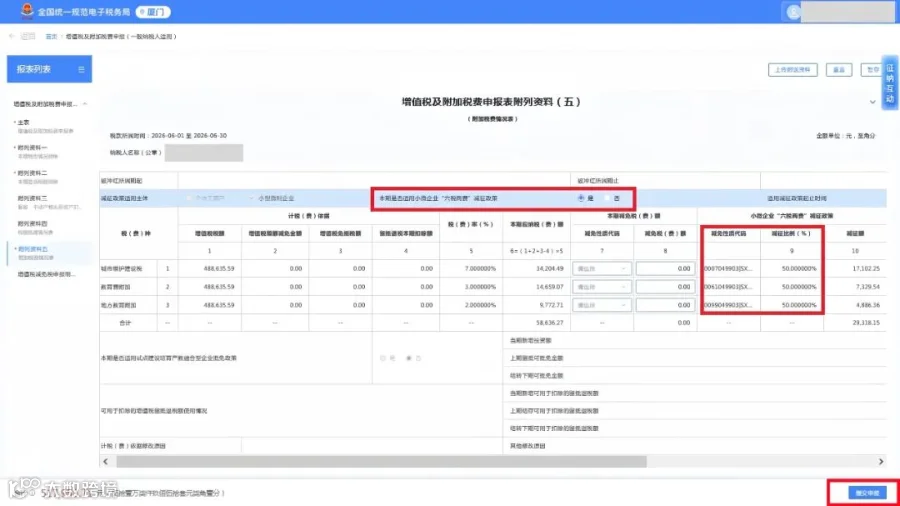The image size is (900, 506).
Task: Click code cell starting 0061049903
Action: tap(728, 287)
